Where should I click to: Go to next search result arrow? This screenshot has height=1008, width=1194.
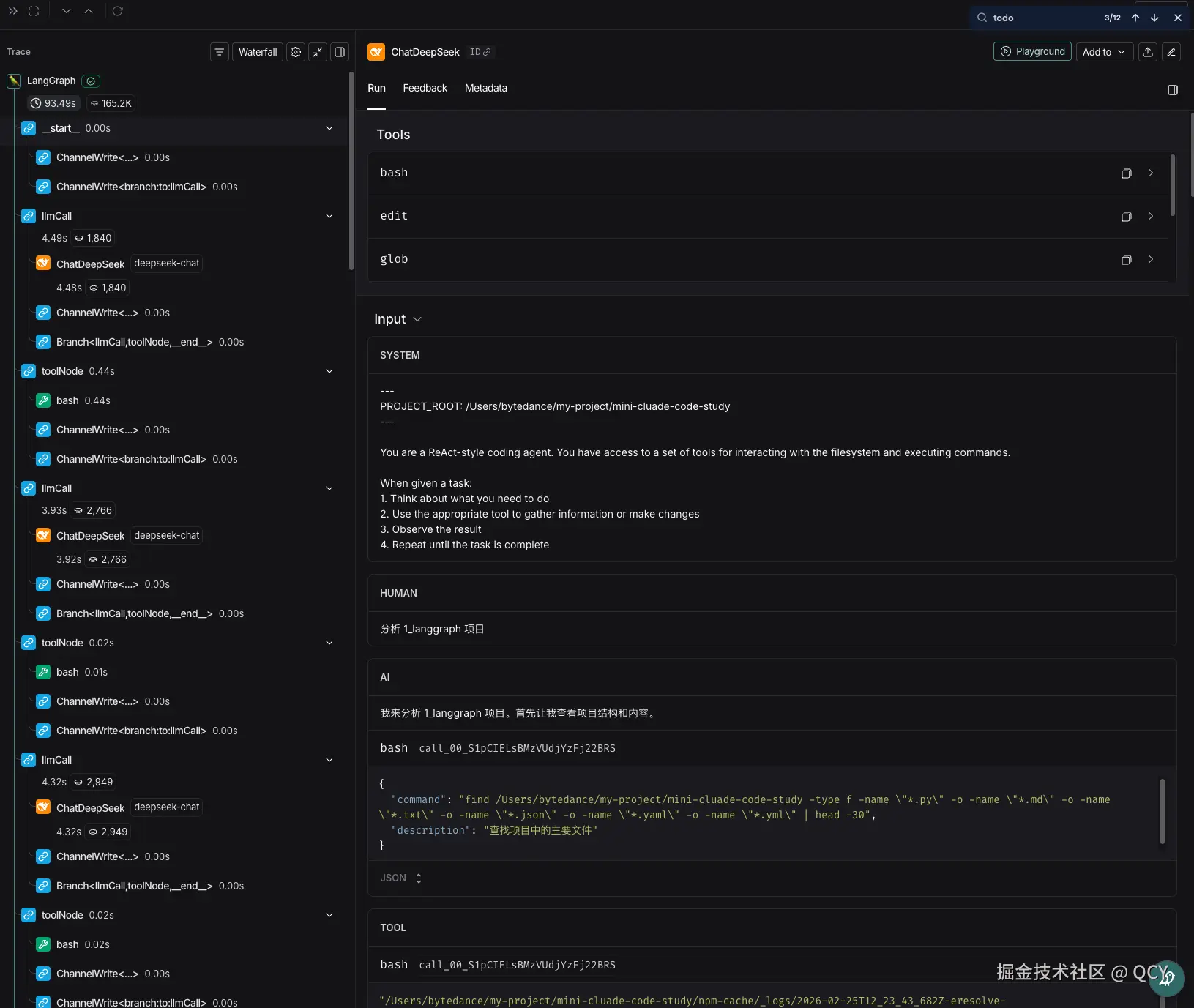pos(1154,18)
